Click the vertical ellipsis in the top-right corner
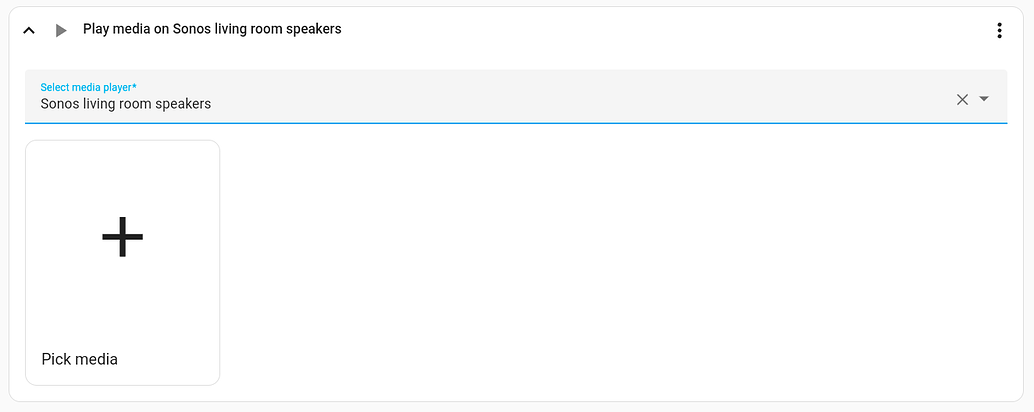 (x=998, y=31)
